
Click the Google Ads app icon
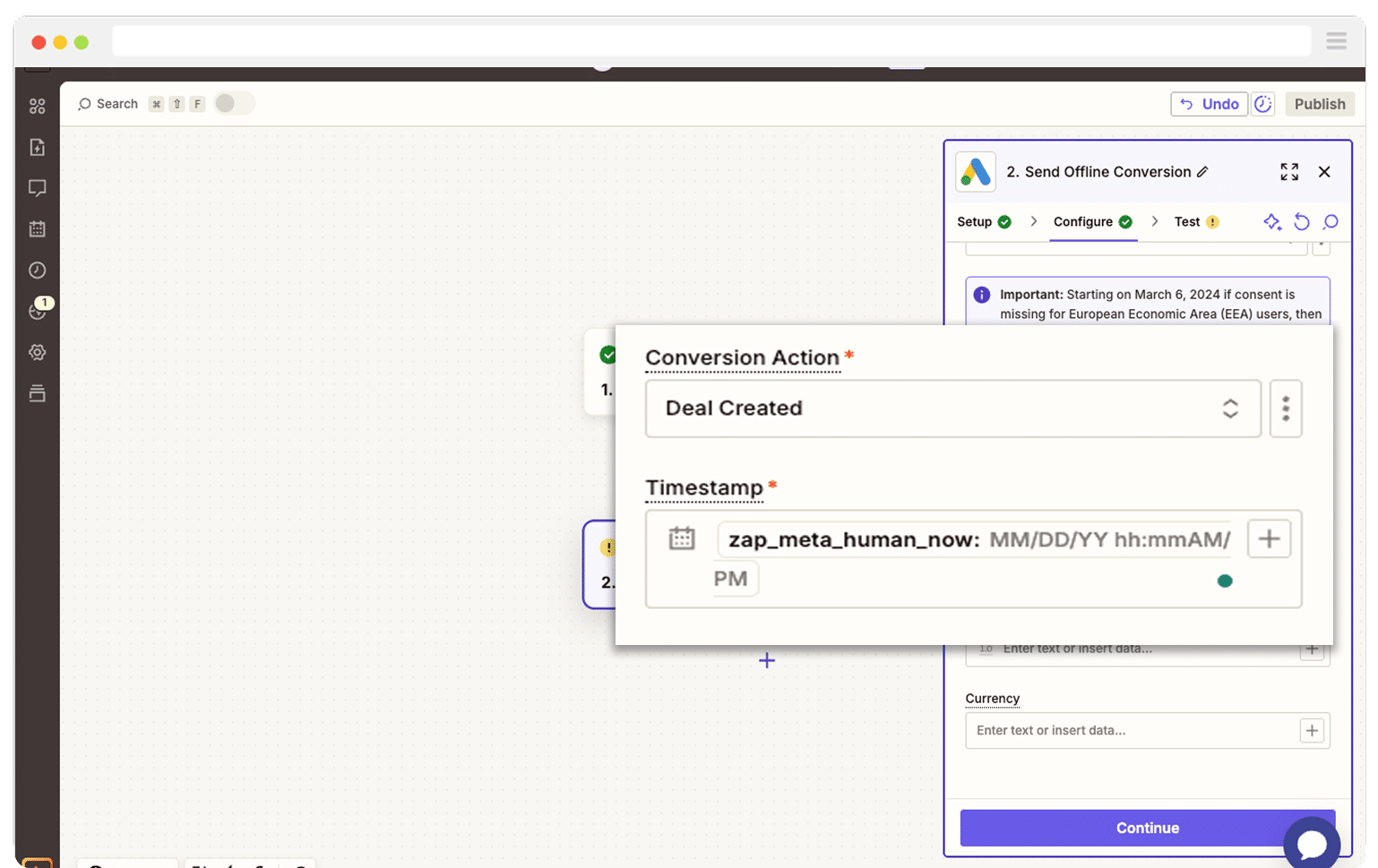pos(975,172)
